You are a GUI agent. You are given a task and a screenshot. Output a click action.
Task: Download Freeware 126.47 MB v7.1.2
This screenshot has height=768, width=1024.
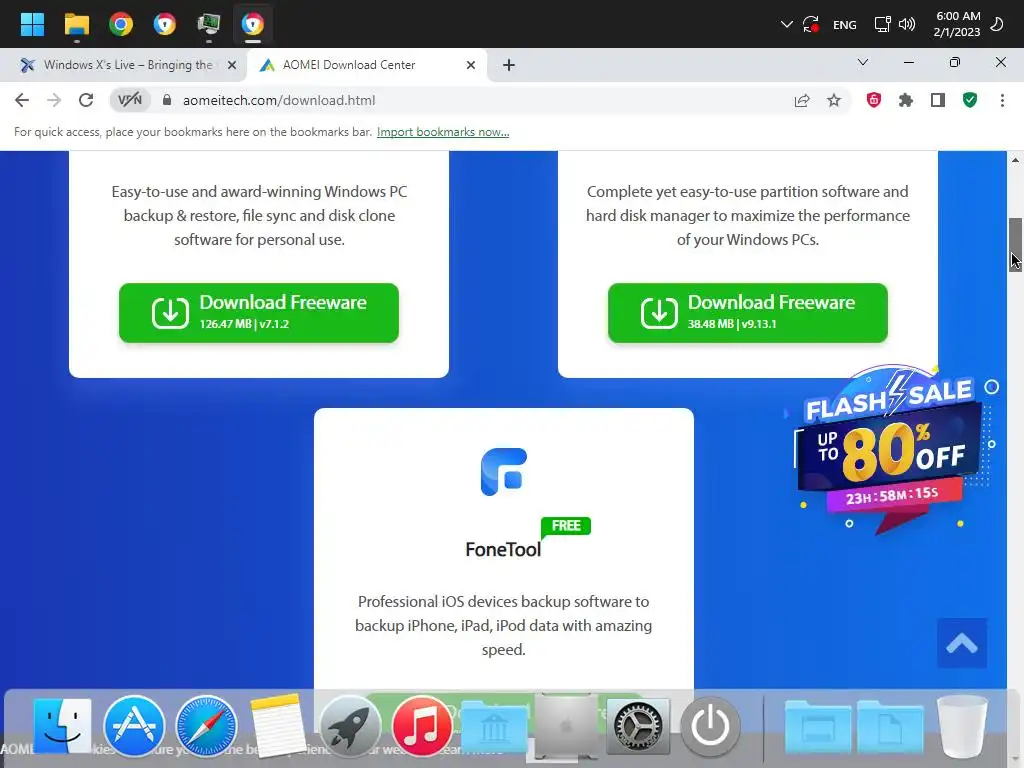(x=259, y=313)
